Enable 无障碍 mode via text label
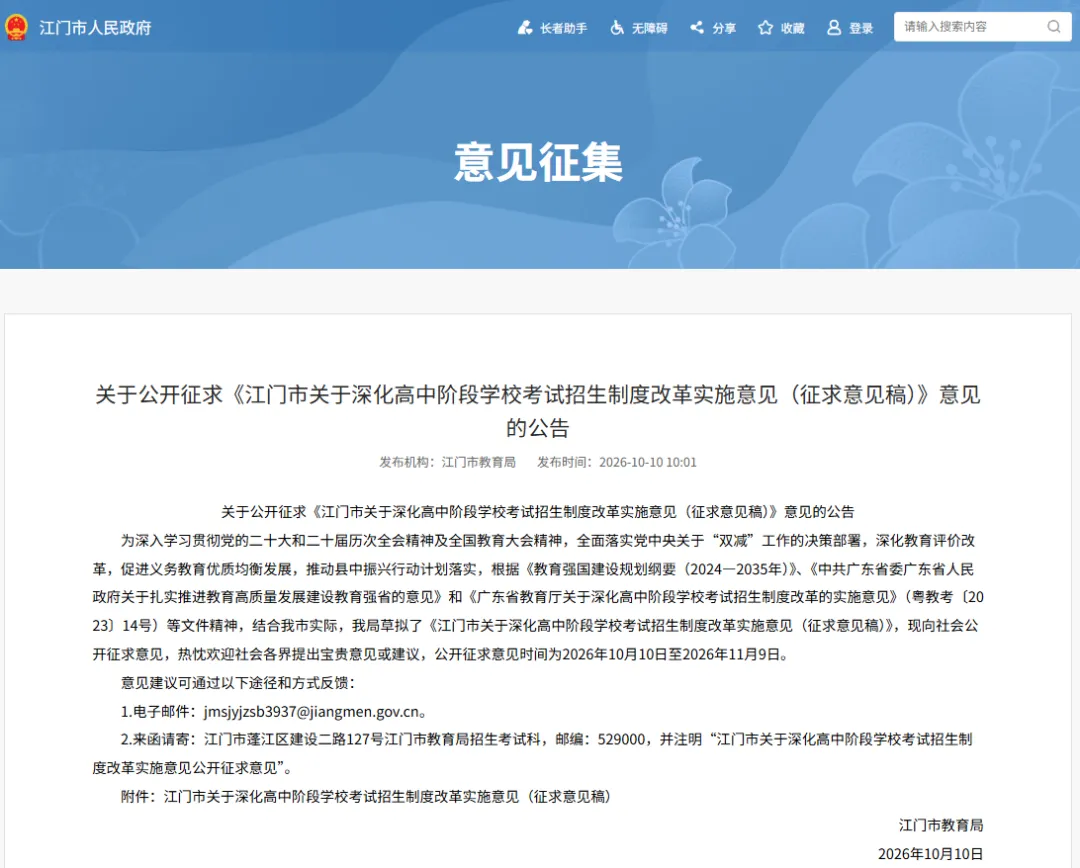The width and height of the screenshot is (1080, 868). coord(650,28)
